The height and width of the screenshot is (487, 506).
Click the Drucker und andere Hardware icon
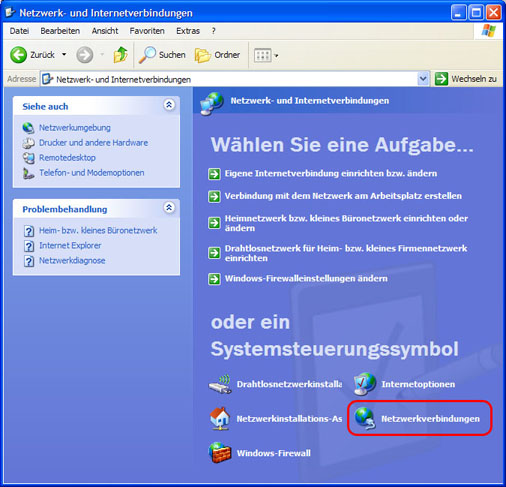click(29, 143)
